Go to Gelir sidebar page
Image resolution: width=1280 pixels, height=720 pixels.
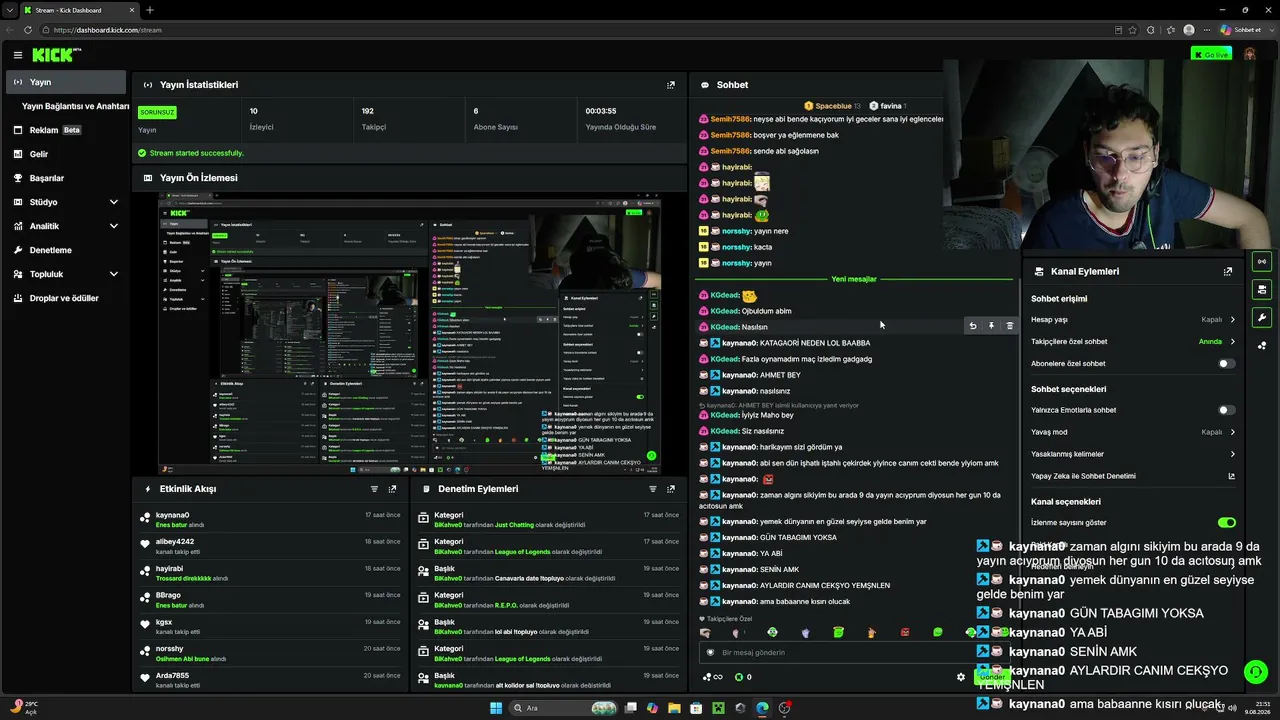point(66,154)
